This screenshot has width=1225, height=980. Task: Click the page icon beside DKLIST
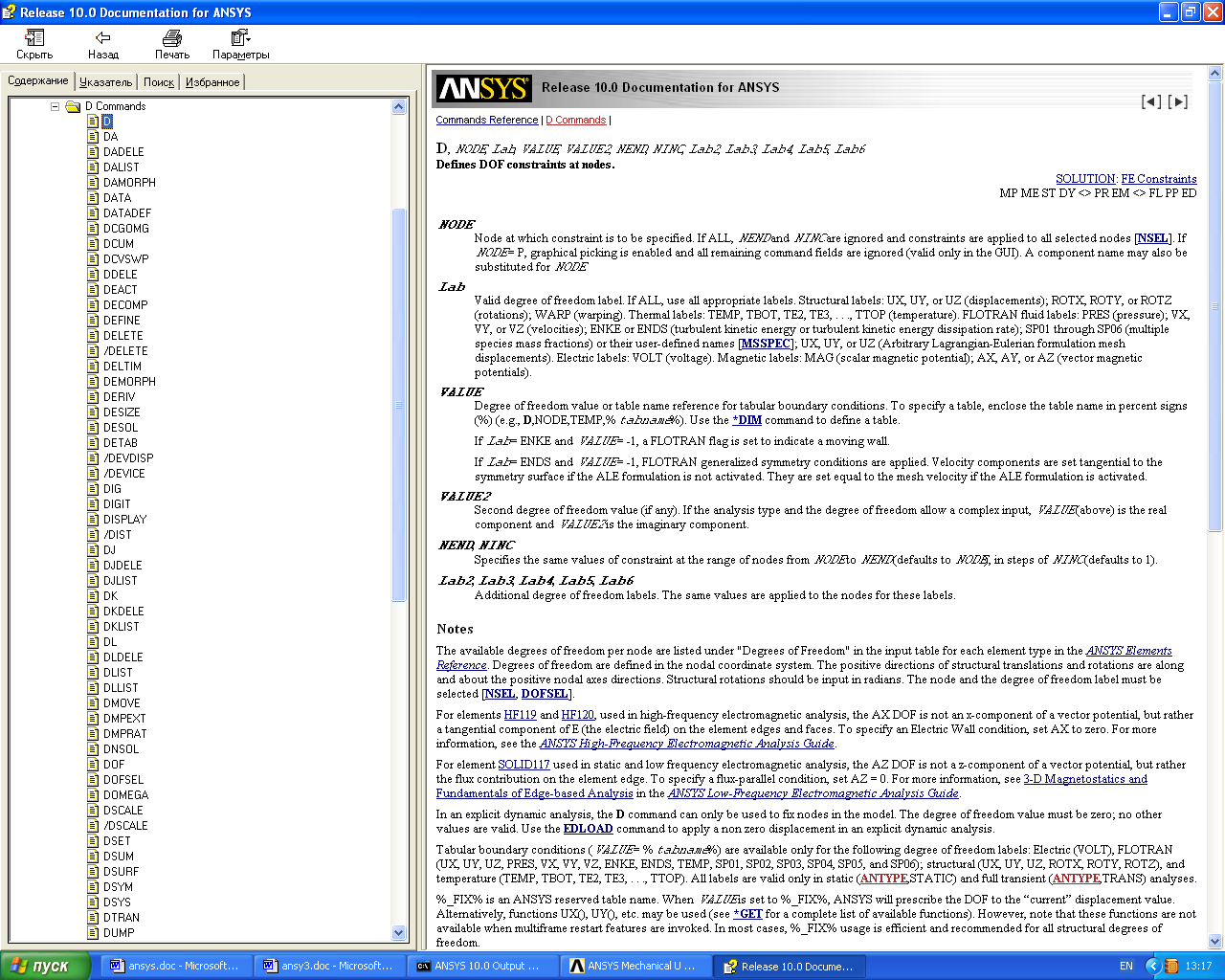click(x=93, y=627)
